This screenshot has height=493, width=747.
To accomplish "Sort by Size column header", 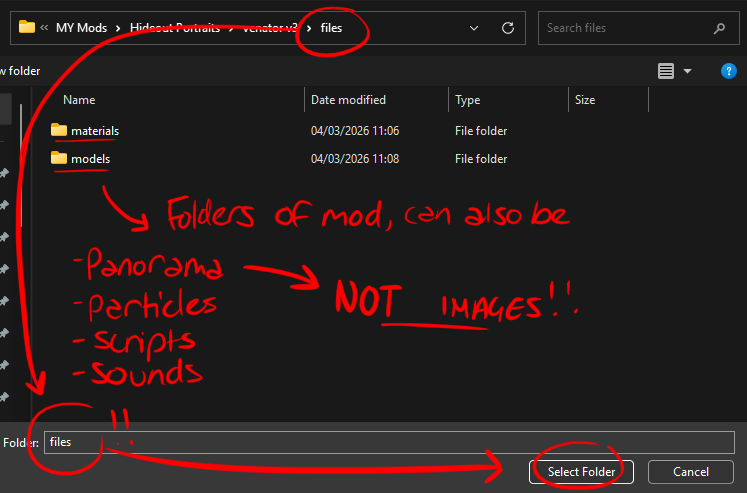I will point(585,100).
